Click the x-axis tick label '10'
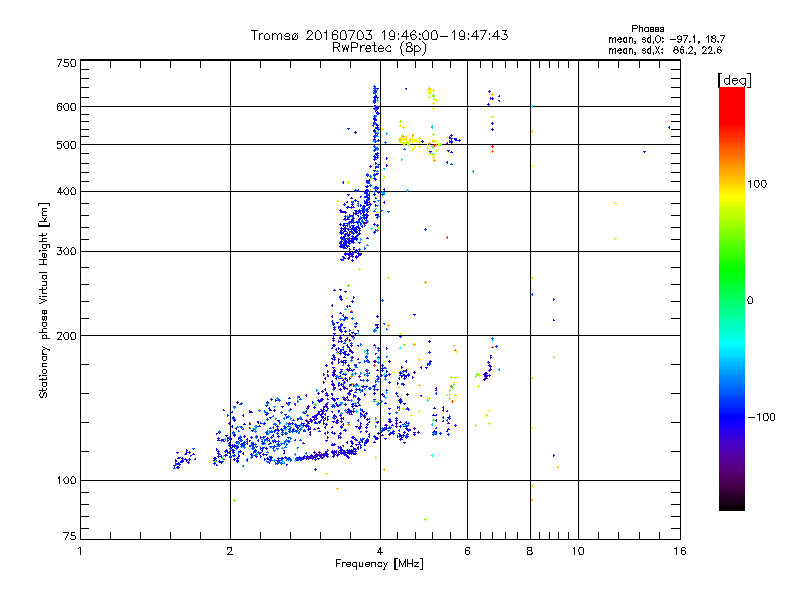 coord(578,551)
